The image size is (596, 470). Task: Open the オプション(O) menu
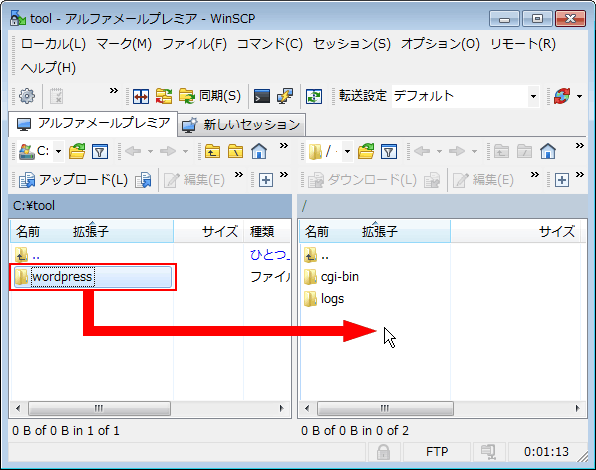pyautogui.click(x=440, y=44)
